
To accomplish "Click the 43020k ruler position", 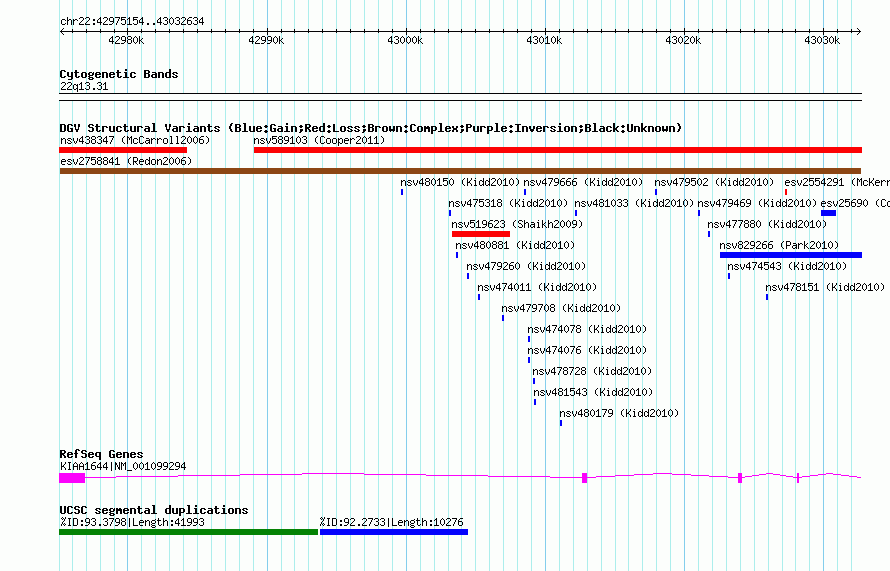I will coord(683,40).
